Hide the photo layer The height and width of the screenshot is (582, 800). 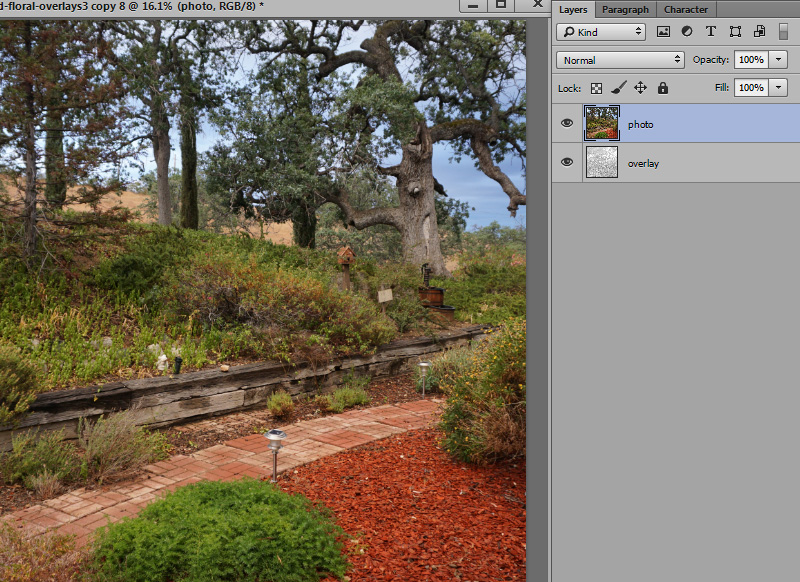click(567, 123)
